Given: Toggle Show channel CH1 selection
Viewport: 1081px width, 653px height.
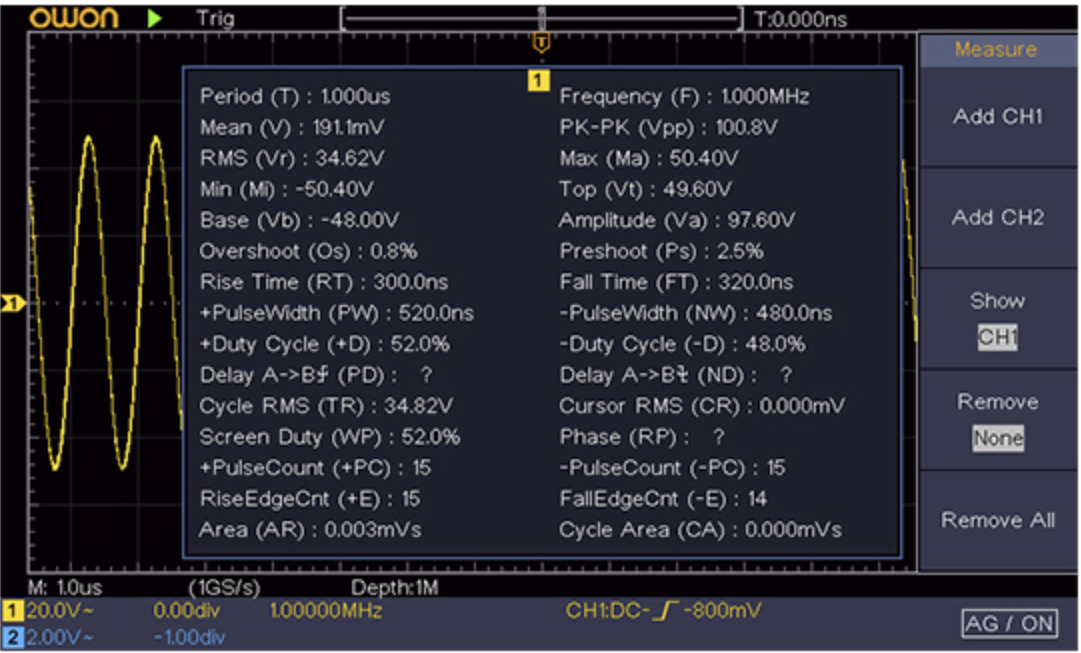Looking at the screenshot, I should click(997, 337).
